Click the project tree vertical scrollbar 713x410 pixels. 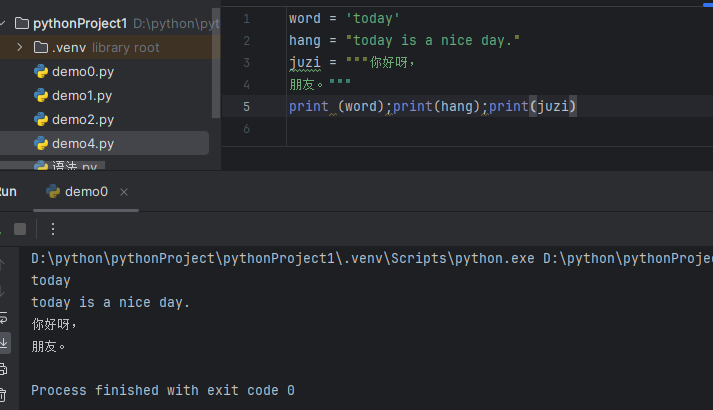click(x=216, y=64)
